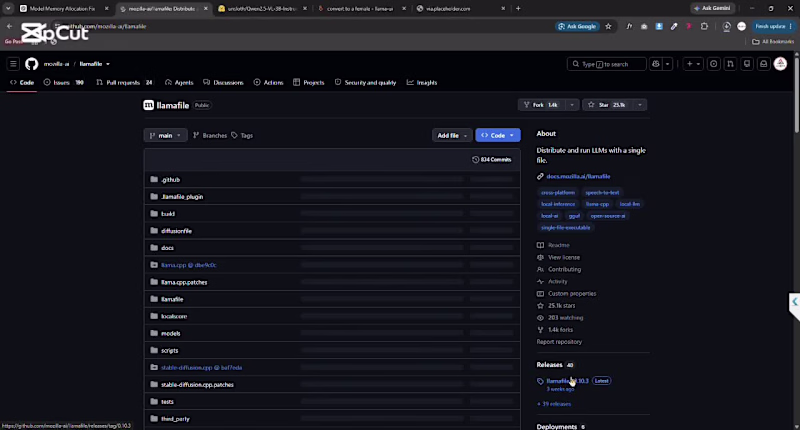
Task: Expand the Star lists dropdown arrow
Action: (640, 105)
